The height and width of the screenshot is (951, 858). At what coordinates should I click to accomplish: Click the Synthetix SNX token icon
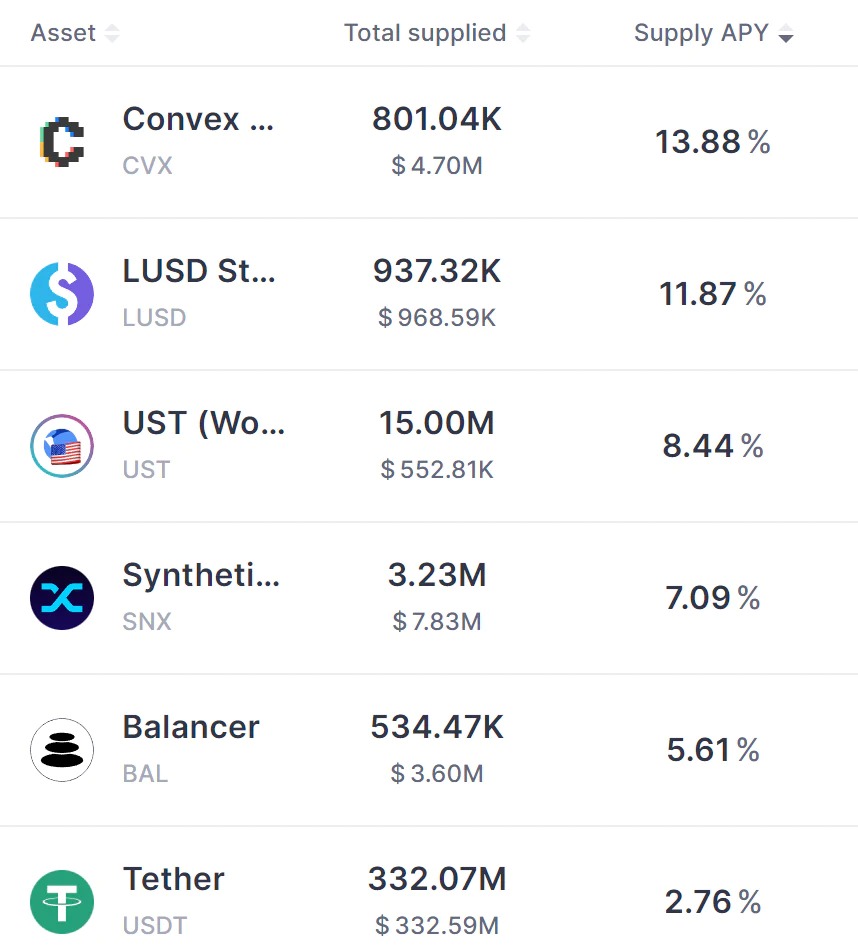(x=62, y=598)
